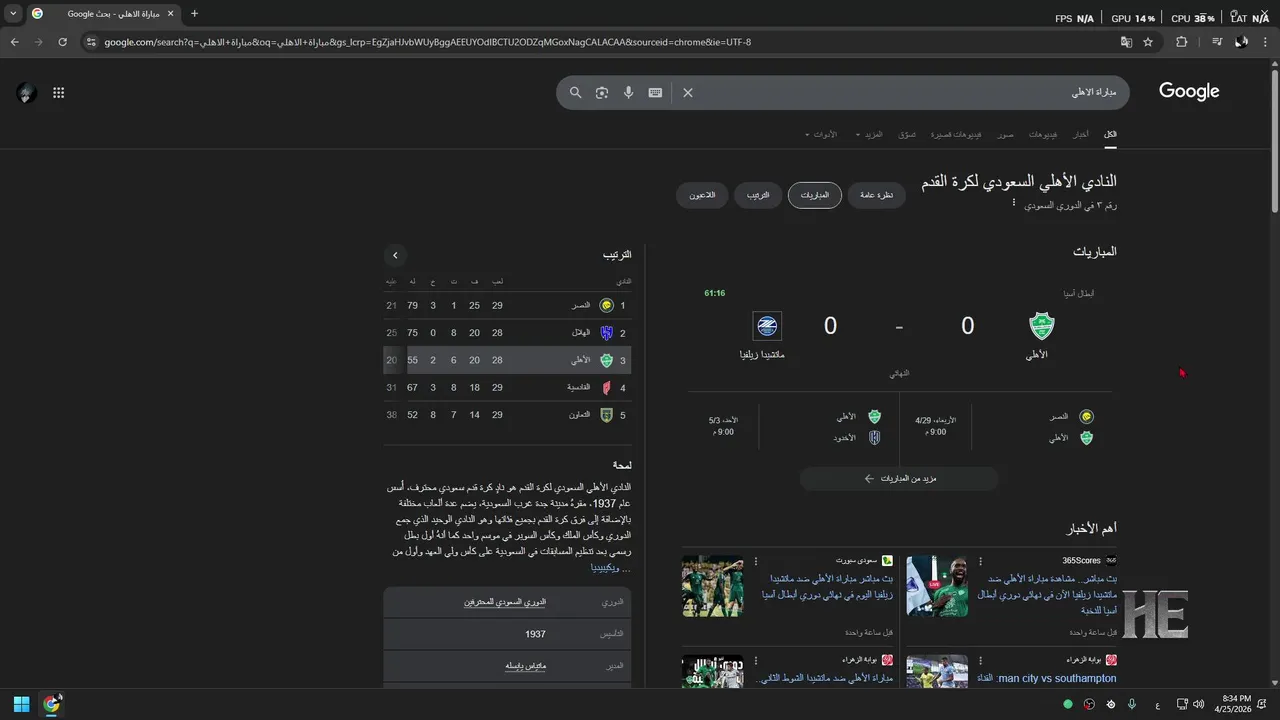Open three-dot options beside league rank subtitle
This screenshot has width=1280, height=720.
1013,203
